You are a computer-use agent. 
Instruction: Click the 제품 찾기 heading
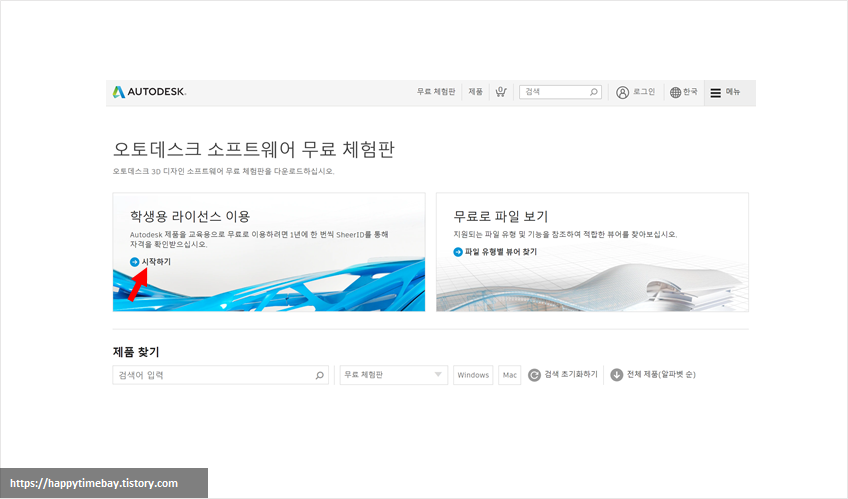[136, 352]
